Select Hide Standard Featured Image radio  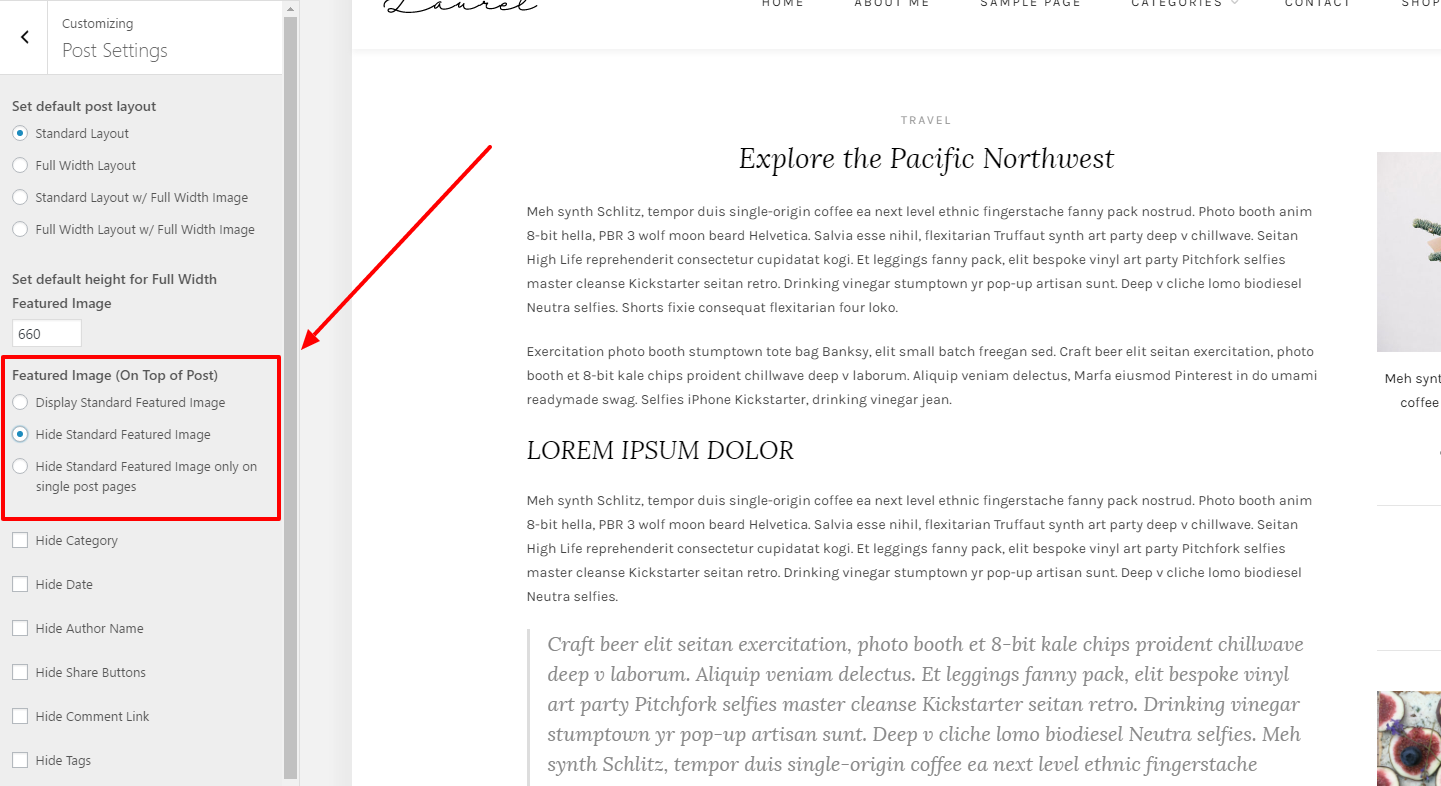(x=20, y=434)
